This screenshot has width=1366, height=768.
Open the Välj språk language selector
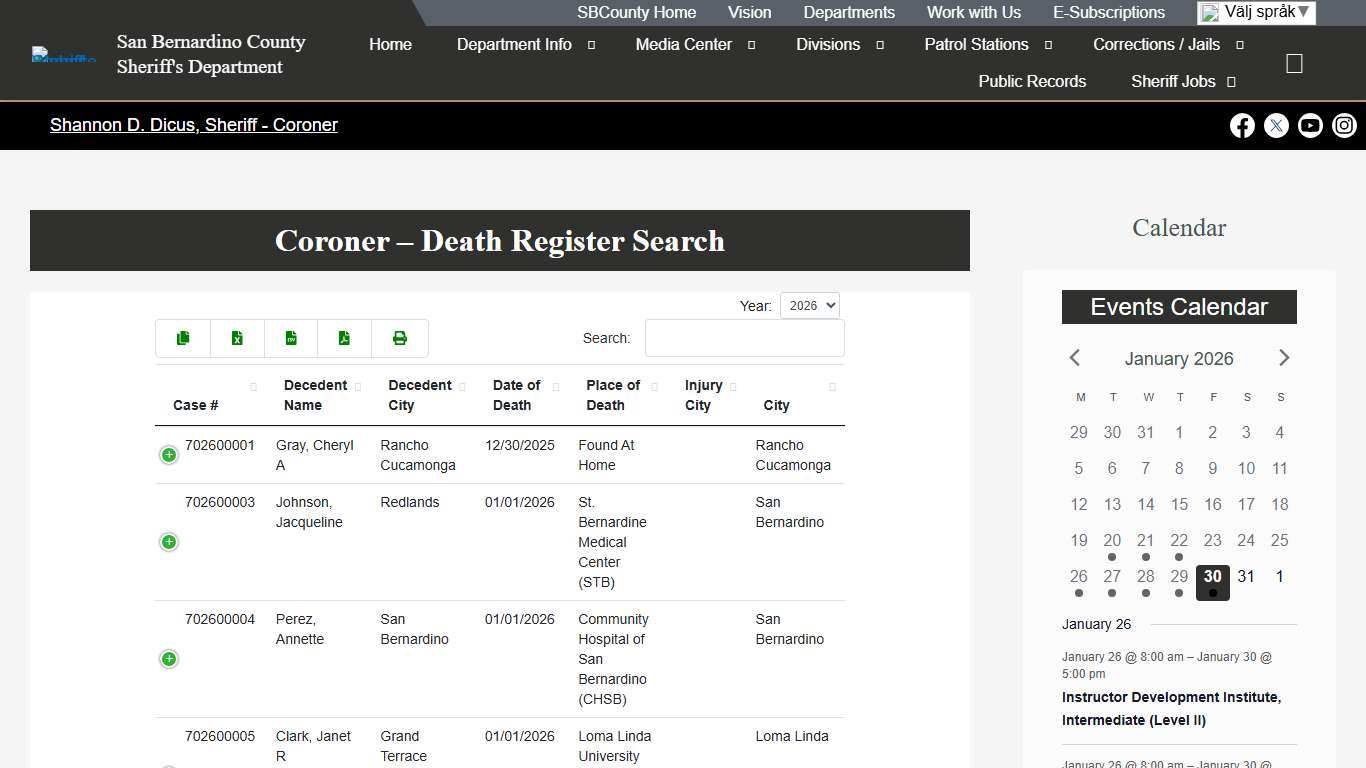click(x=1256, y=12)
